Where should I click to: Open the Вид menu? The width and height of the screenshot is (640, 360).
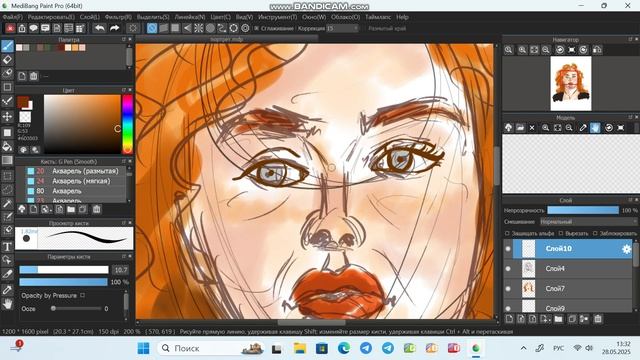(x=244, y=17)
